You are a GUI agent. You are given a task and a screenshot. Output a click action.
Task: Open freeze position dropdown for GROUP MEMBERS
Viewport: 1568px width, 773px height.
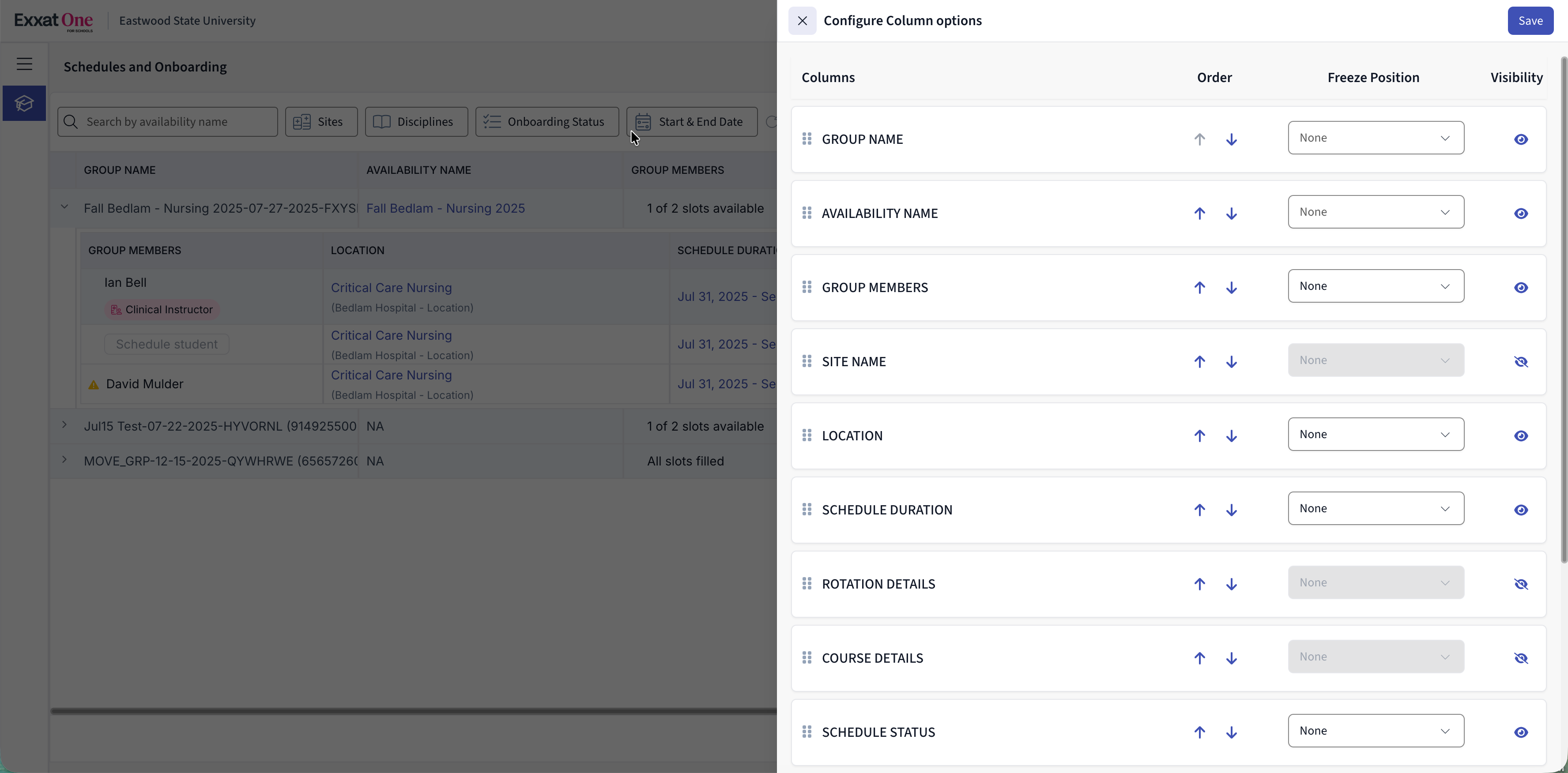click(1375, 286)
